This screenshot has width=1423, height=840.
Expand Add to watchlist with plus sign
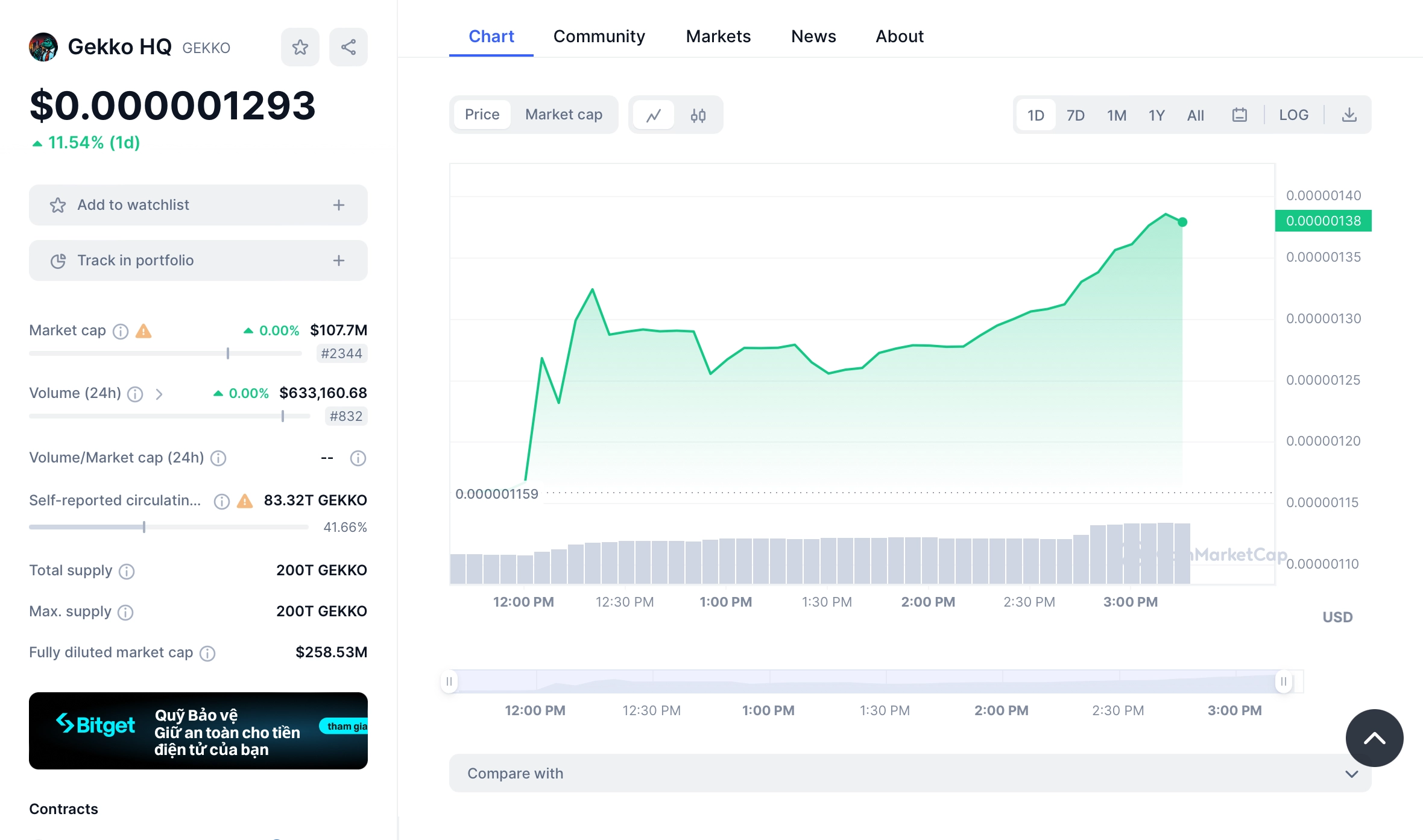click(x=339, y=205)
